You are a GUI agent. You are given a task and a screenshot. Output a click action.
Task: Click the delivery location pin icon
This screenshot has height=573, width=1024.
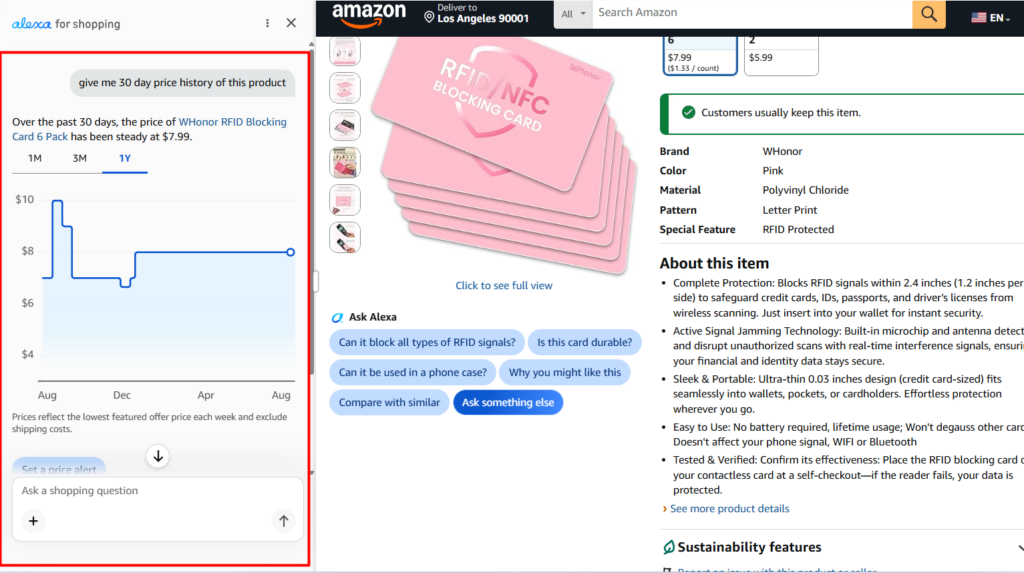[x=429, y=16]
